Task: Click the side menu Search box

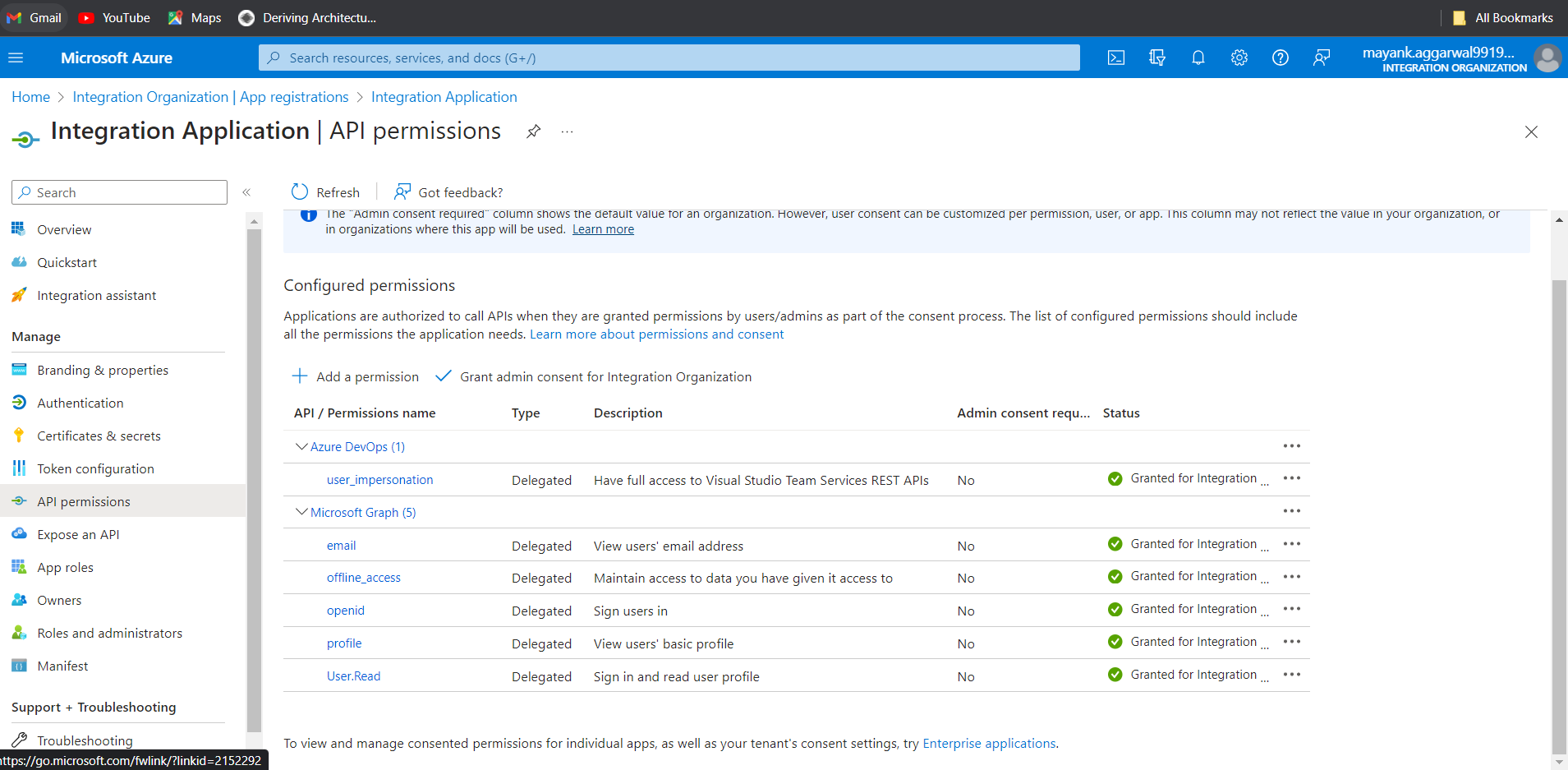Action: coord(119,192)
